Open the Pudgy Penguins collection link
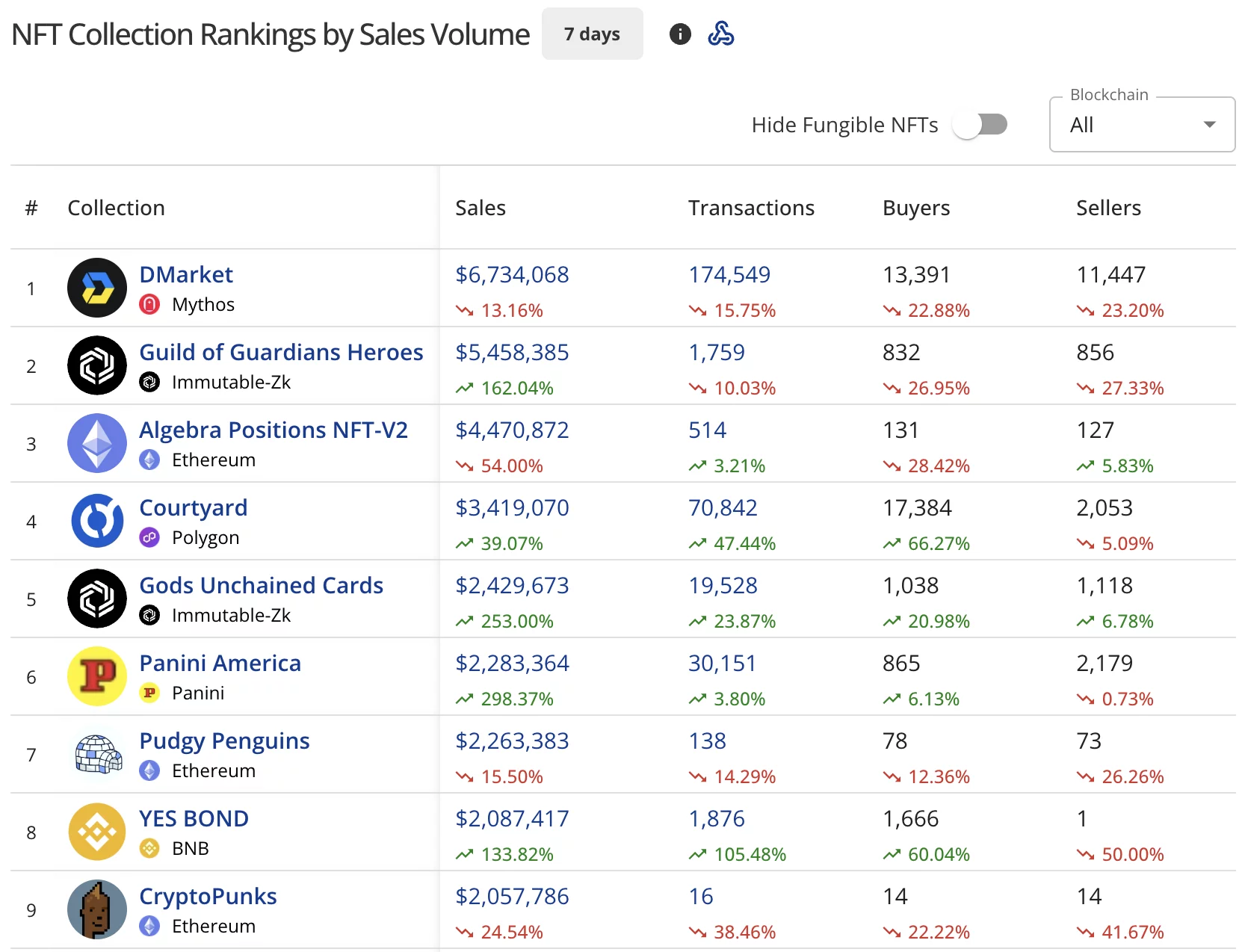Image resolution: width=1242 pixels, height=952 pixels. (224, 741)
